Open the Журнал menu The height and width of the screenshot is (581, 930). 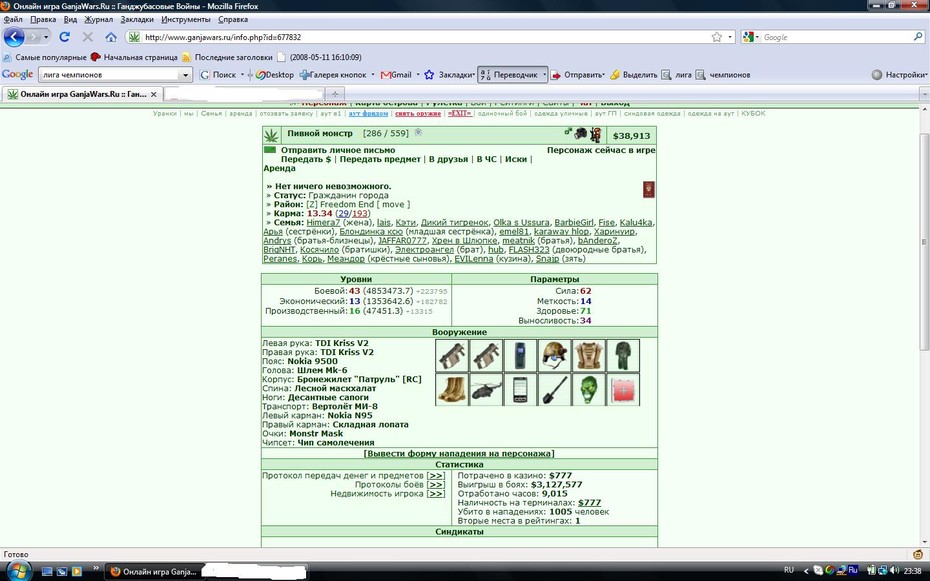tap(98, 20)
